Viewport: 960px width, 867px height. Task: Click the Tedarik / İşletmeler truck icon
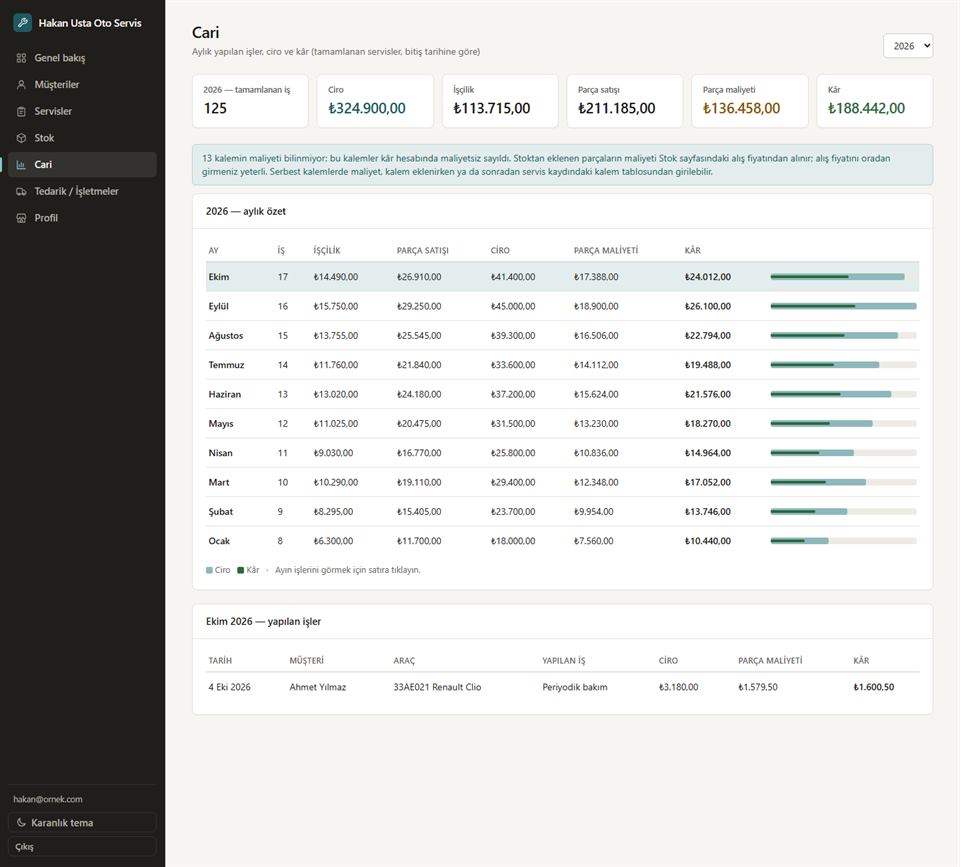21,191
